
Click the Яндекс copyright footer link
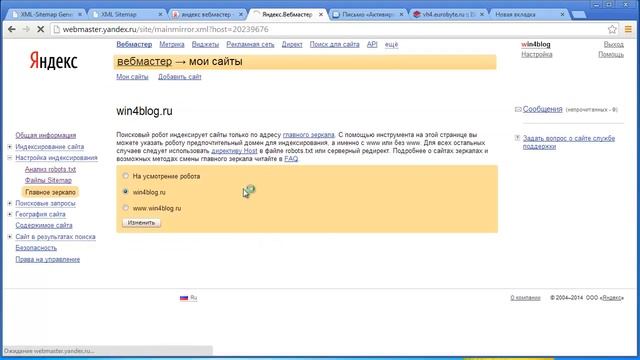click(x=612, y=298)
